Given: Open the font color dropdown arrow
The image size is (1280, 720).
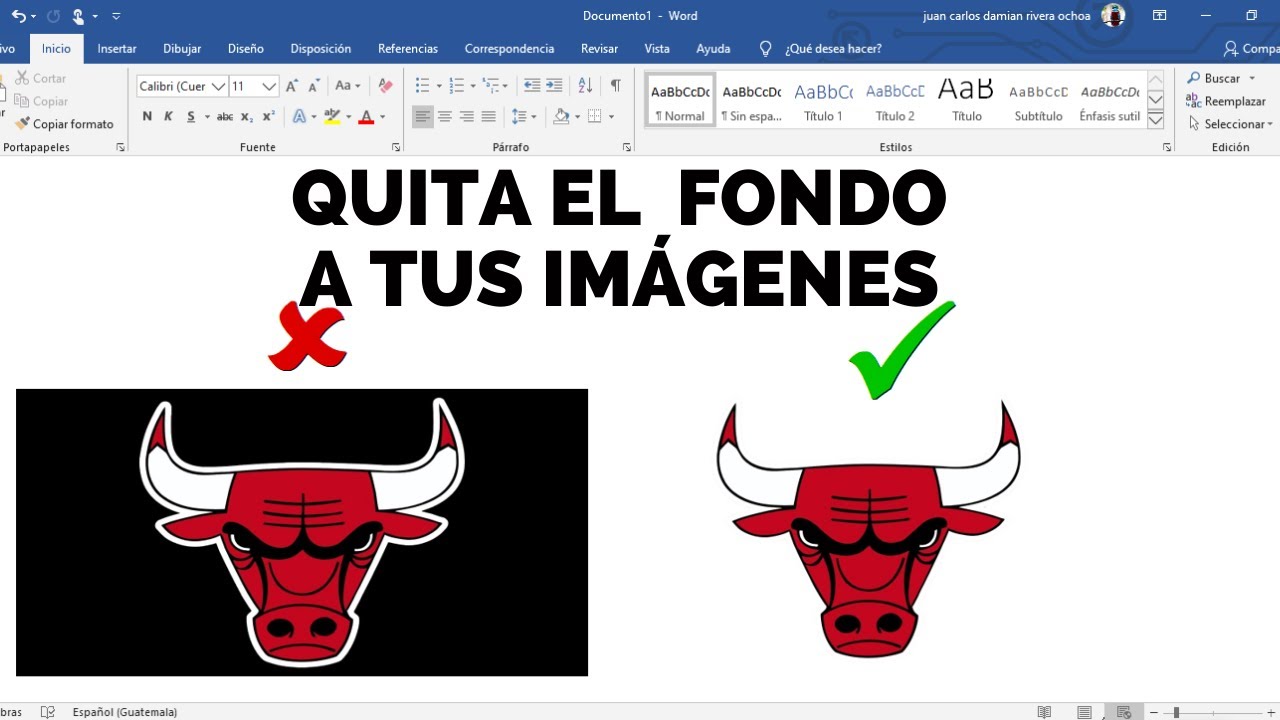Looking at the screenshot, I should [x=382, y=117].
